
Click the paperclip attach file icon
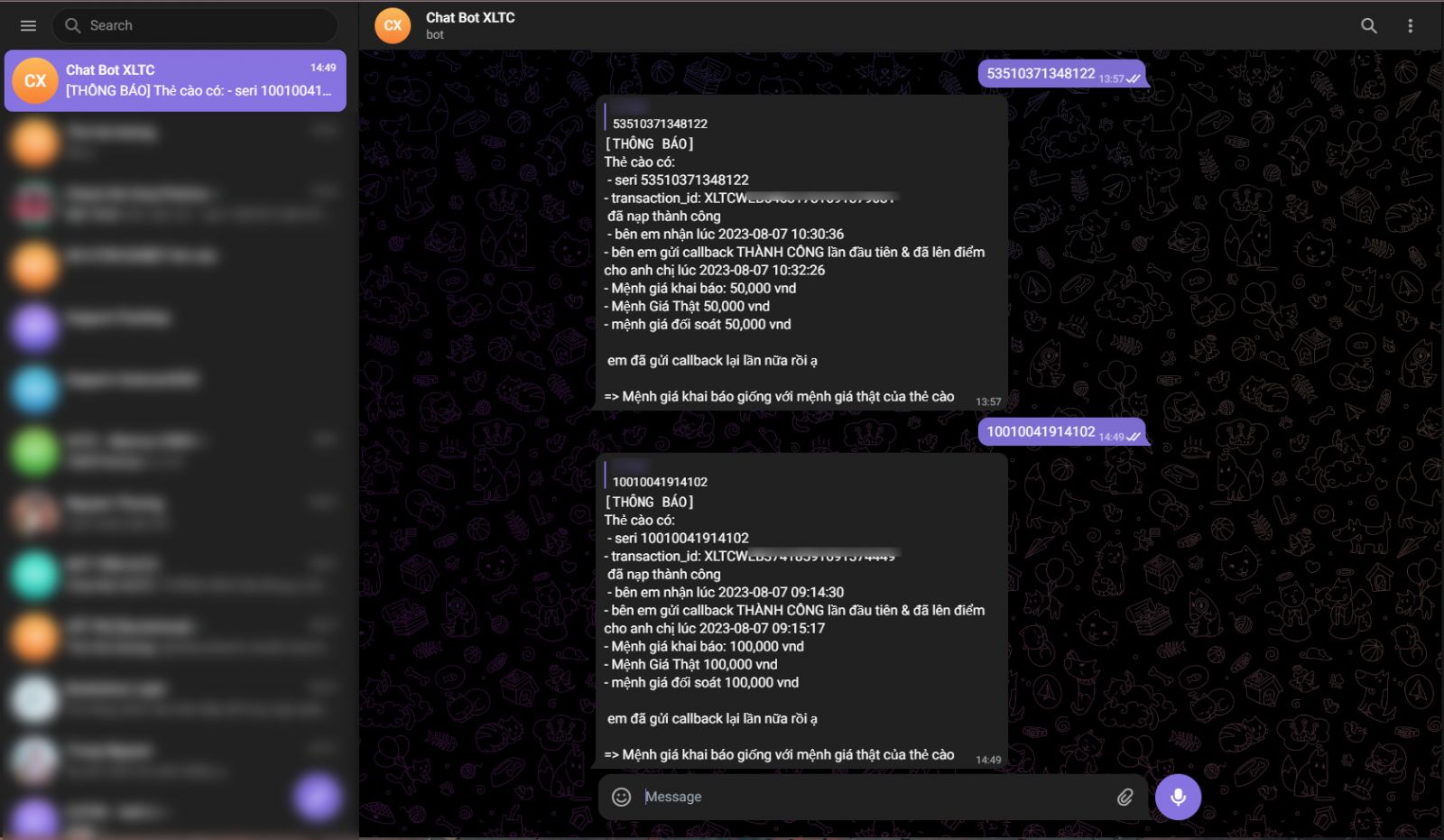pyautogui.click(x=1125, y=797)
